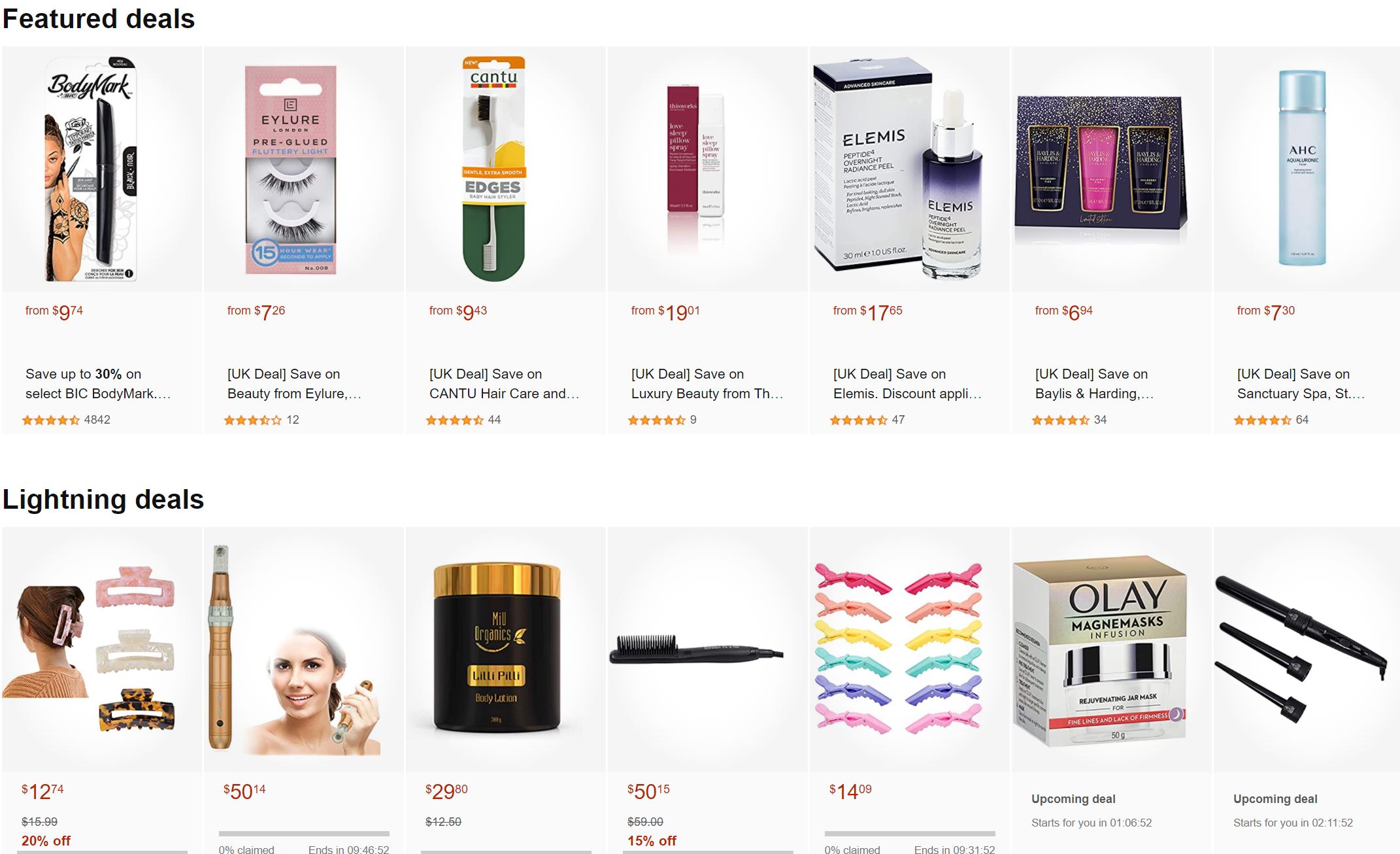The image size is (1400, 854).
Task: Click 'Upcoming deal' under the curling wand
Action: (x=1275, y=799)
